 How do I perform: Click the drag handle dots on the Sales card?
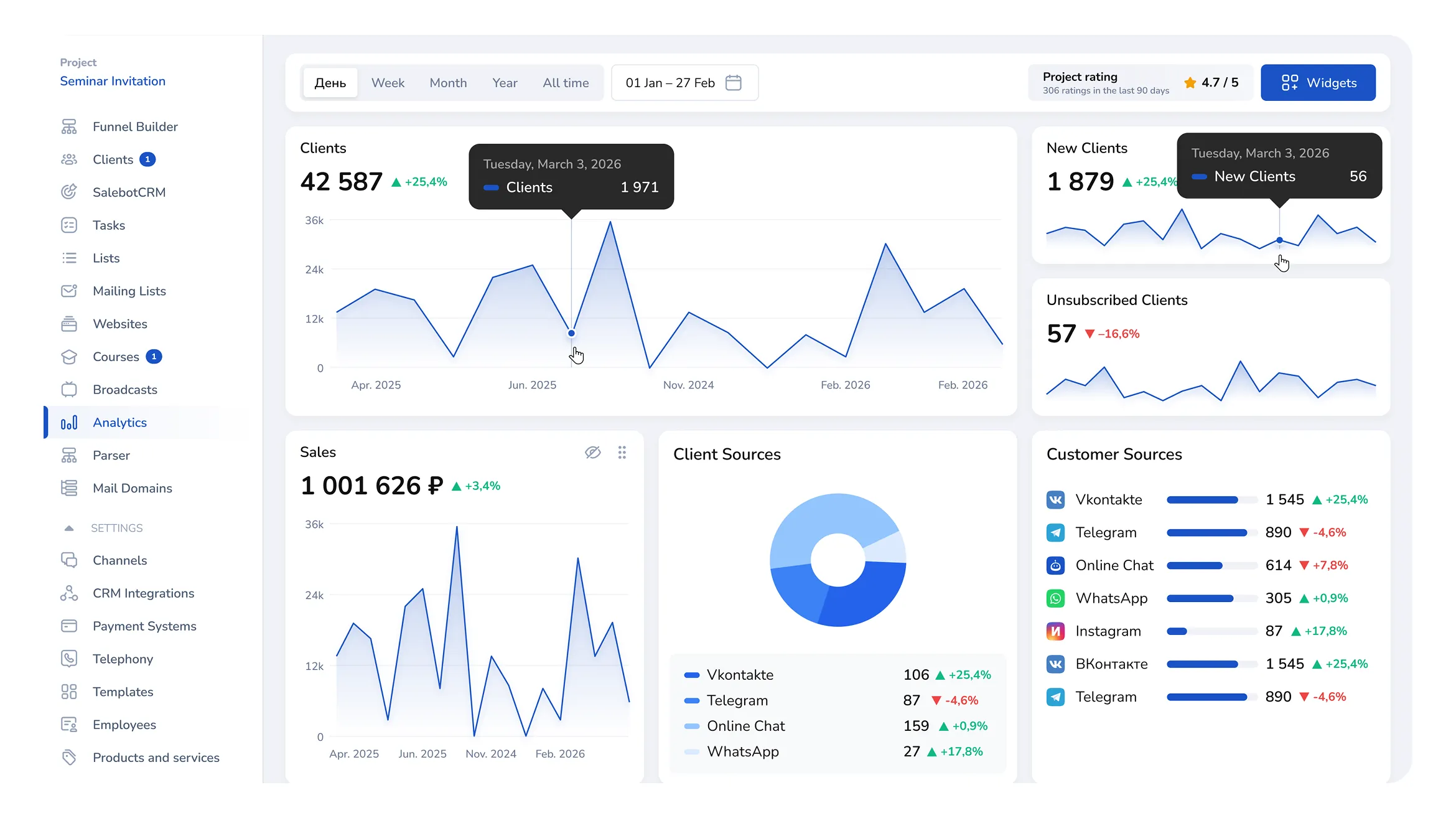[x=622, y=453]
